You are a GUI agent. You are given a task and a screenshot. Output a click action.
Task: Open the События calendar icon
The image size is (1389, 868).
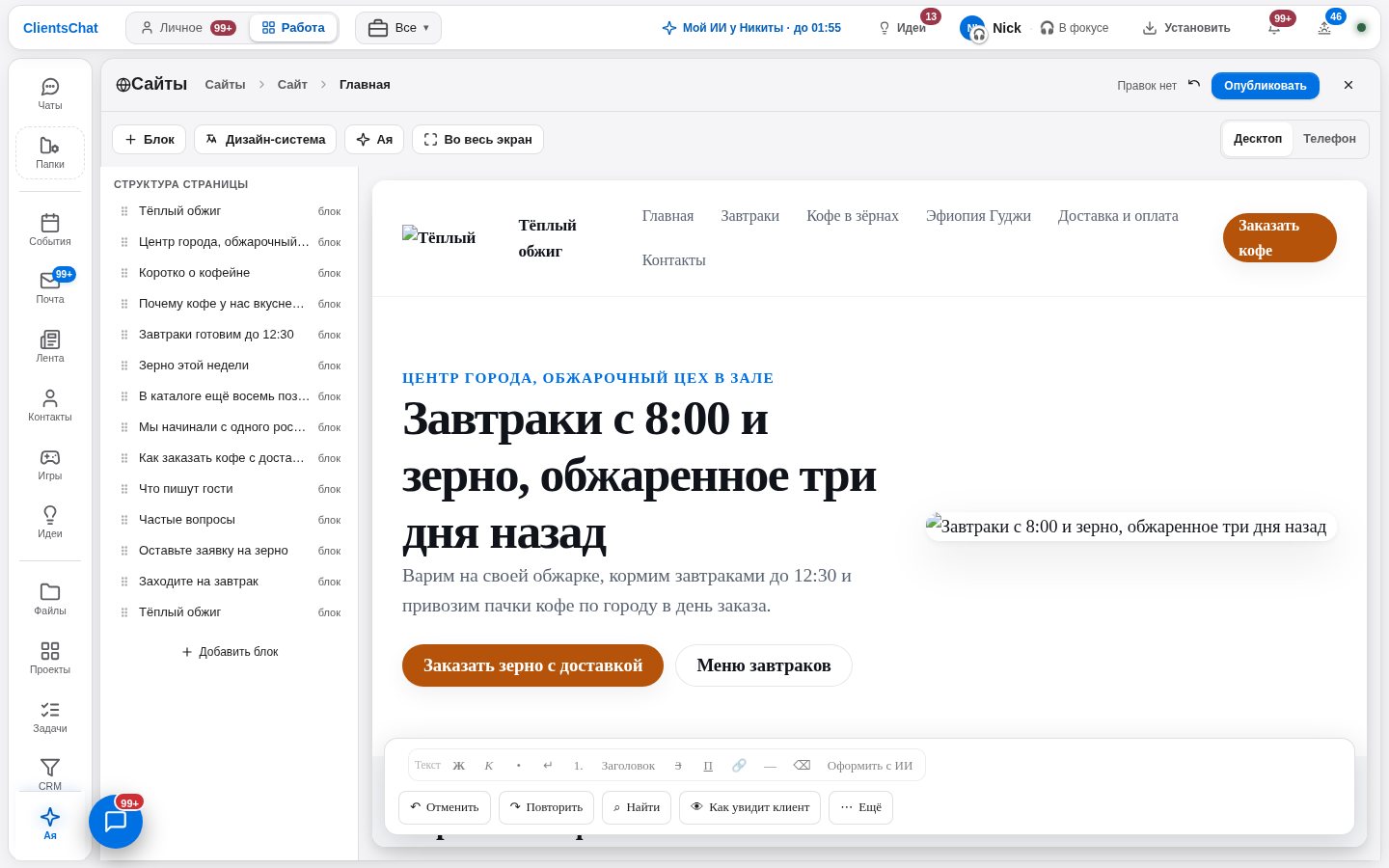click(50, 230)
